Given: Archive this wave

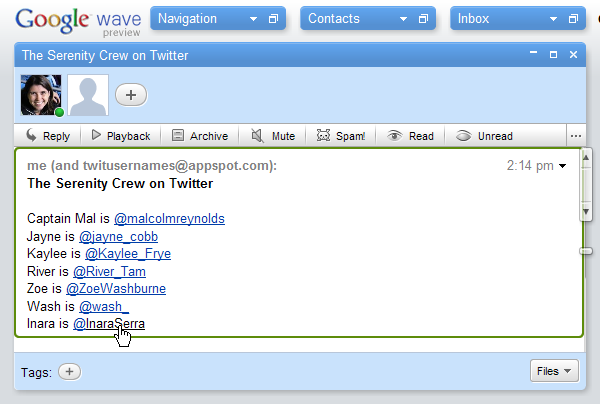Looking at the screenshot, I should tap(199, 136).
